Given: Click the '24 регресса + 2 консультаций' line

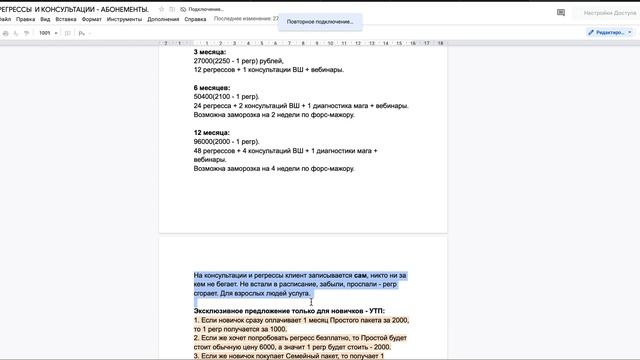Looking at the screenshot, I should (301, 106).
